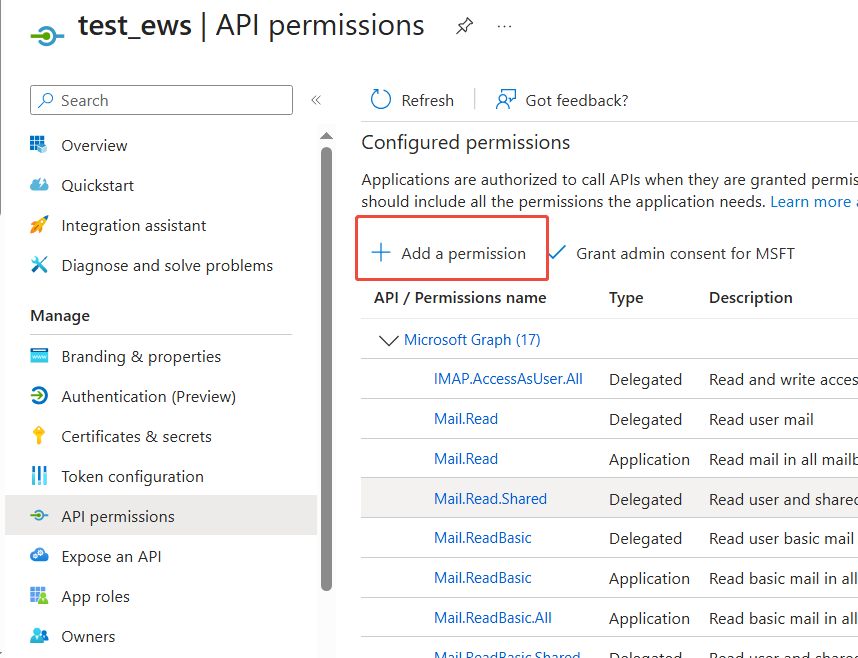Click Add a permission button
This screenshot has width=858, height=658.
[x=450, y=253]
